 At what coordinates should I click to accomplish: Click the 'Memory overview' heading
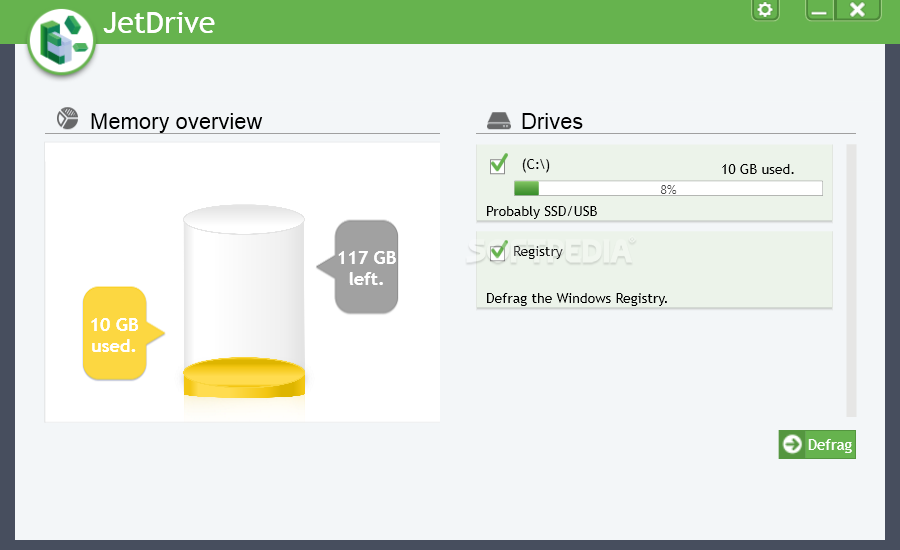point(176,121)
